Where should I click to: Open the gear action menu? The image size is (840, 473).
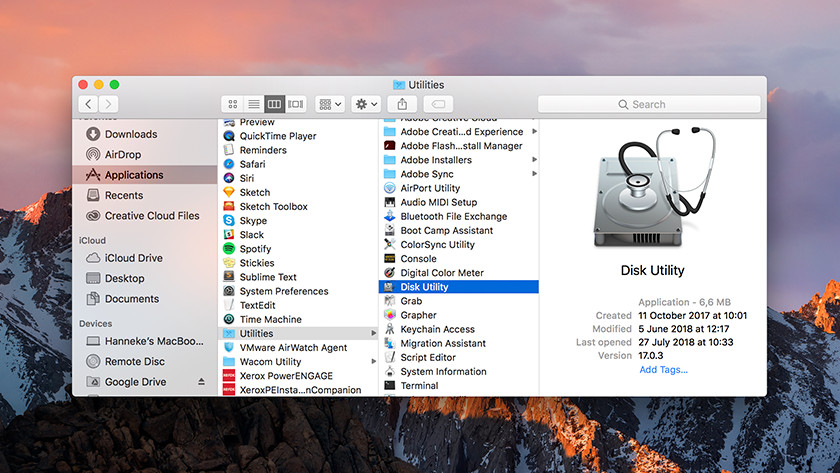pos(366,104)
